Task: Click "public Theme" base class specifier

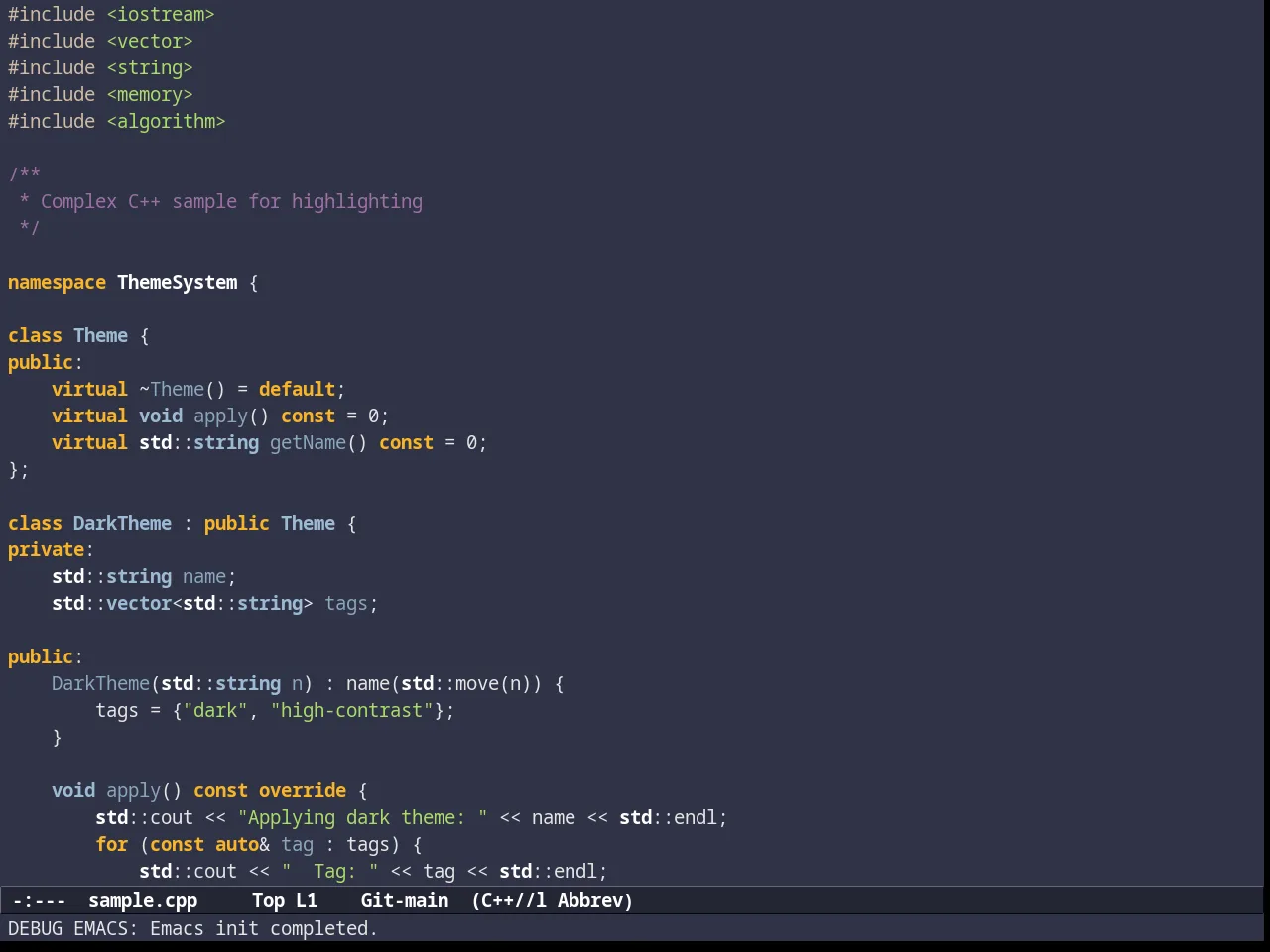Action: click(x=270, y=523)
